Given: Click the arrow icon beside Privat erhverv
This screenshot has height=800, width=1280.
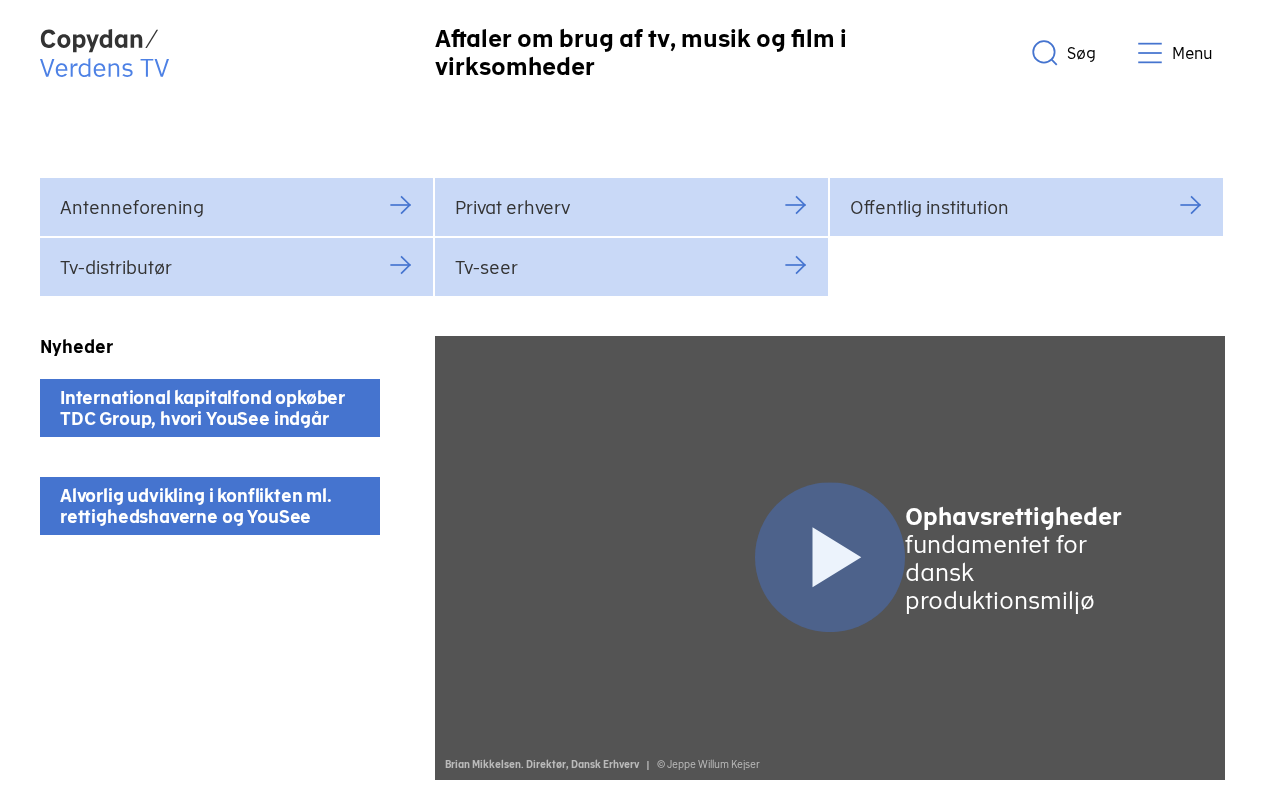Looking at the screenshot, I should point(795,205).
